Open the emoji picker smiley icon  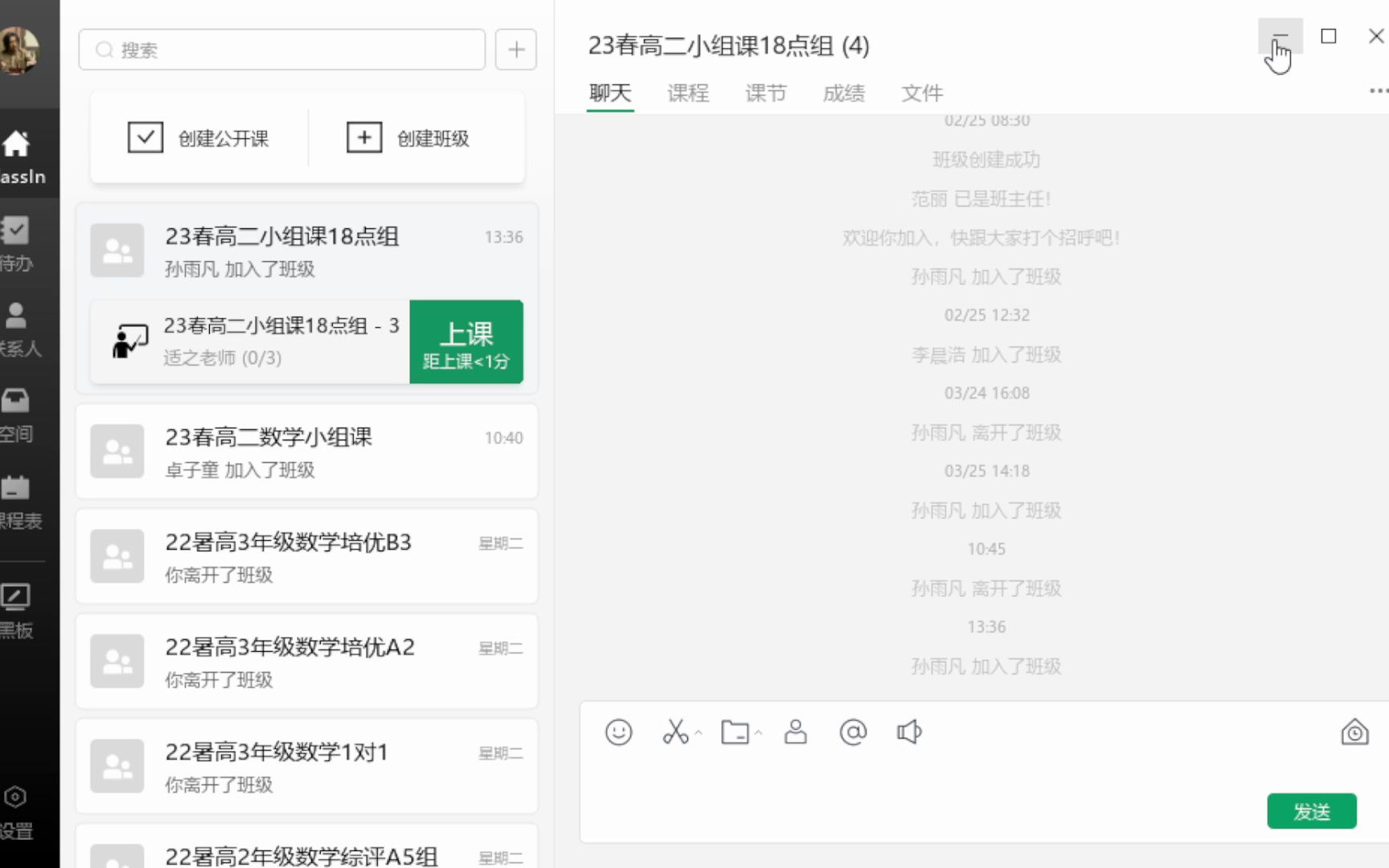(x=618, y=732)
